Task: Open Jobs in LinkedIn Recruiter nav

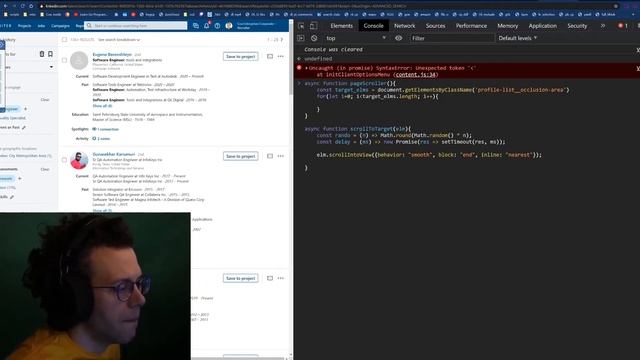Action: 41,26
